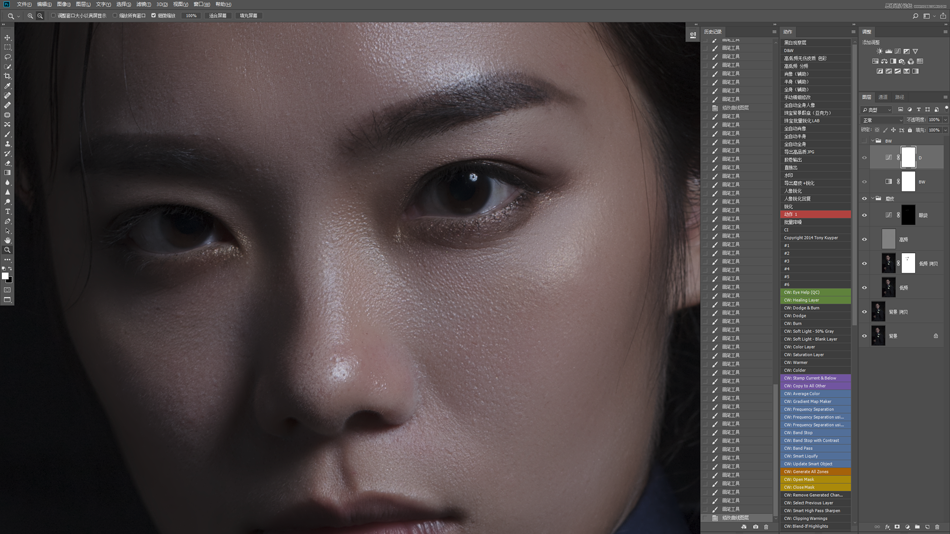Click the search icon in the top right
Screen dimensions: 950x534
[x=915, y=16]
